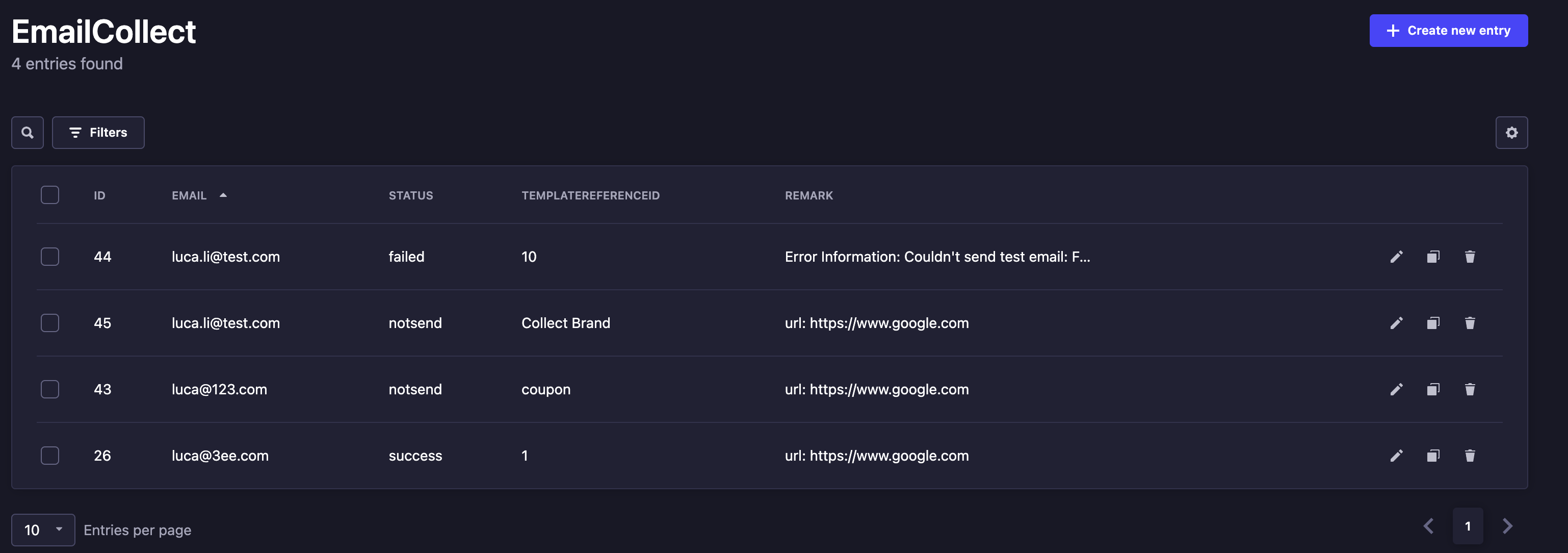Go to next page chevron
This screenshot has height=553, width=1568.
tap(1507, 525)
